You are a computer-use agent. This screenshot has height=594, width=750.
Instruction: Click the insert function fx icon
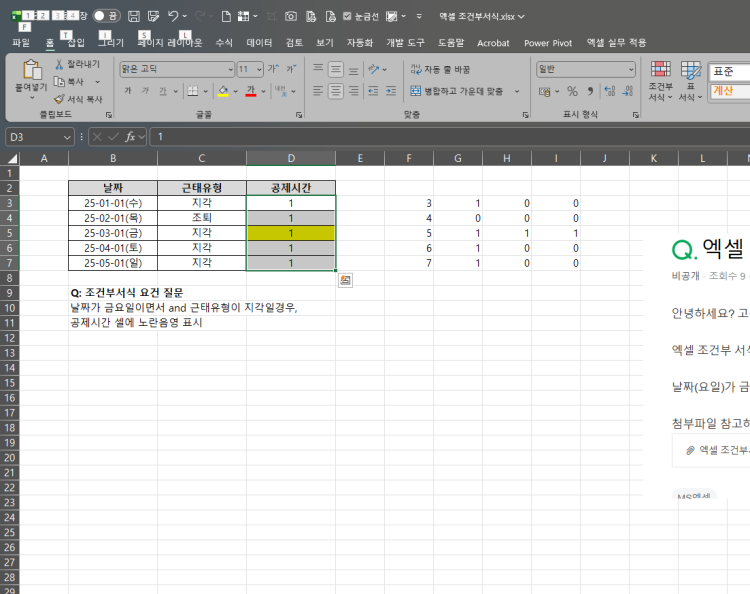(x=130, y=136)
